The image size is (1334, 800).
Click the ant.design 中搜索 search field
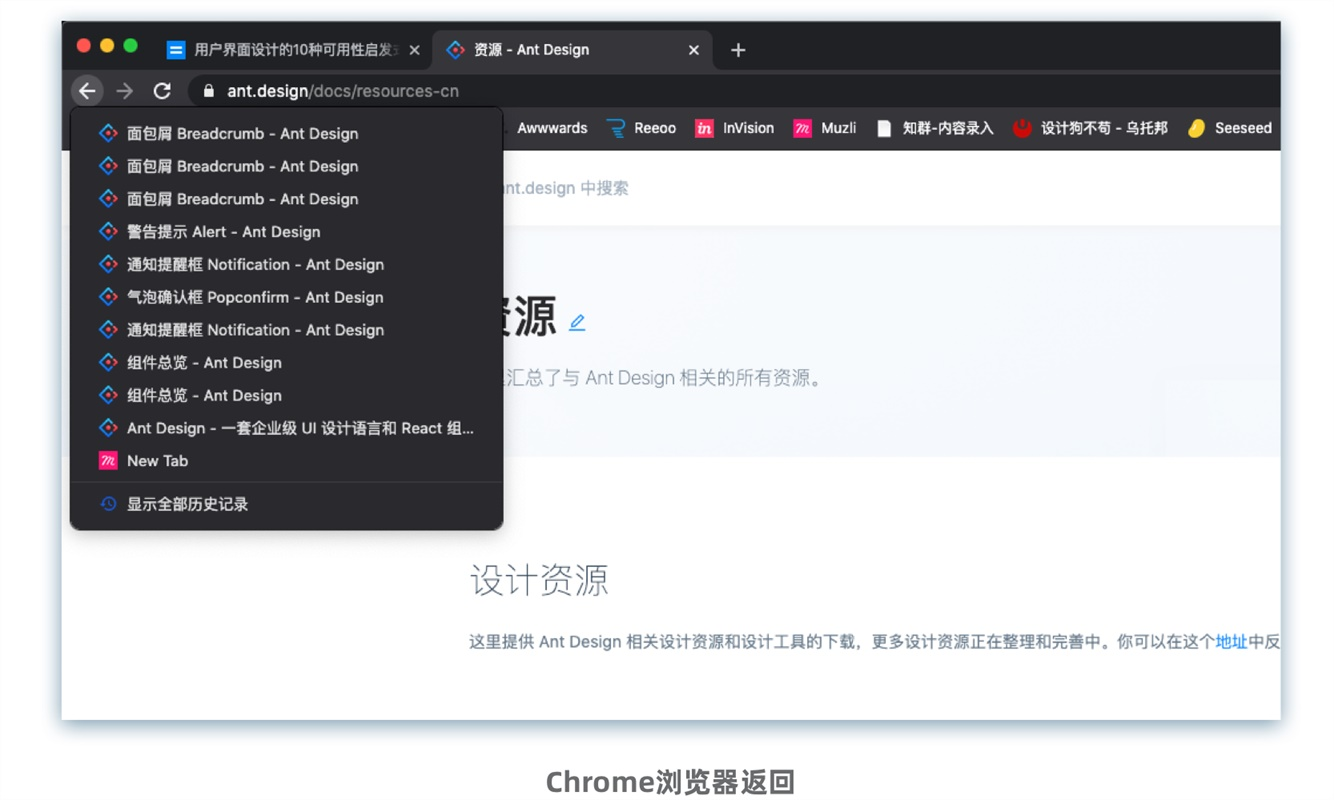565,188
